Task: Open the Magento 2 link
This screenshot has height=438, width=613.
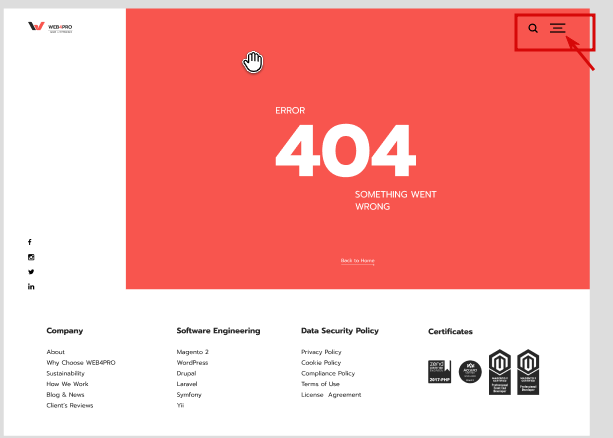Action: pos(192,352)
